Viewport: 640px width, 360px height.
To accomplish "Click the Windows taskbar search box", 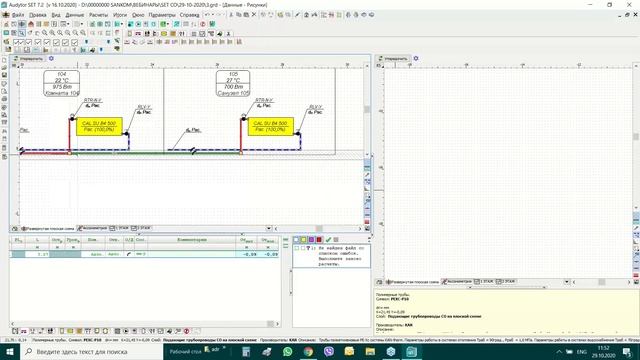I will pyautogui.click(x=91, y=351).
